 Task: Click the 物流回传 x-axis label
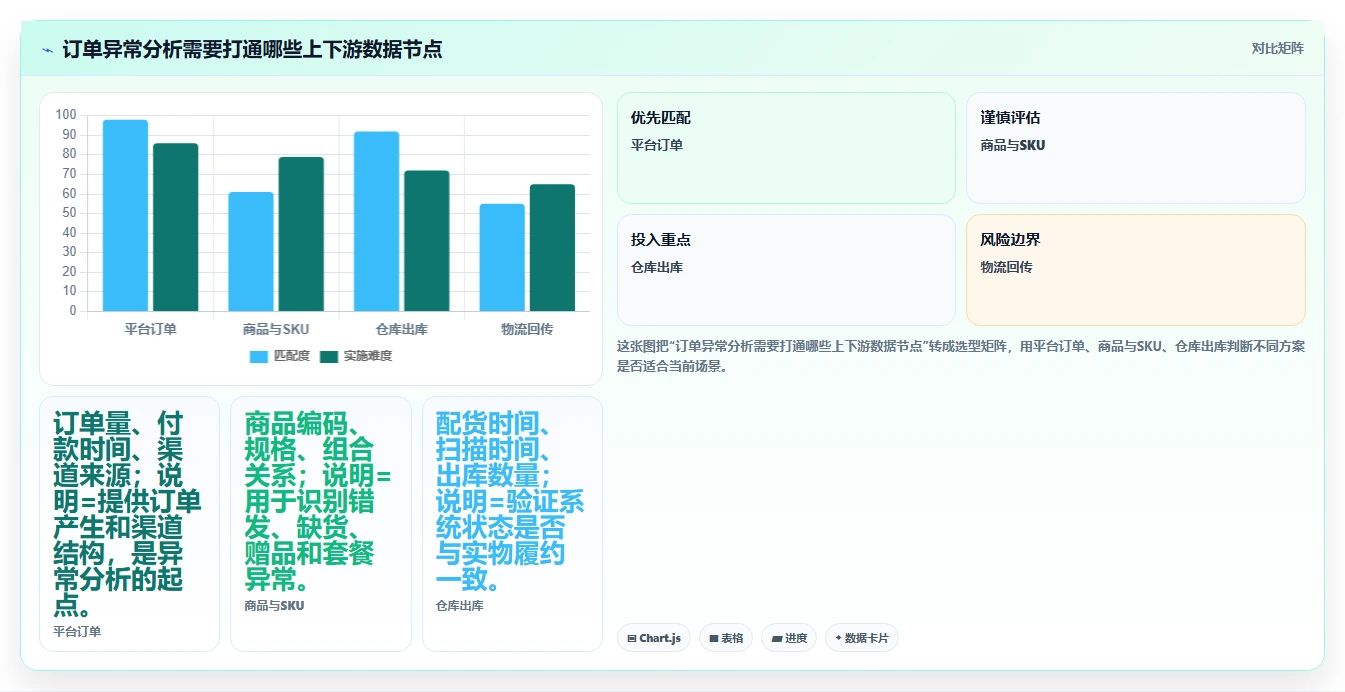pyautogui.click(x=527, y=329)
